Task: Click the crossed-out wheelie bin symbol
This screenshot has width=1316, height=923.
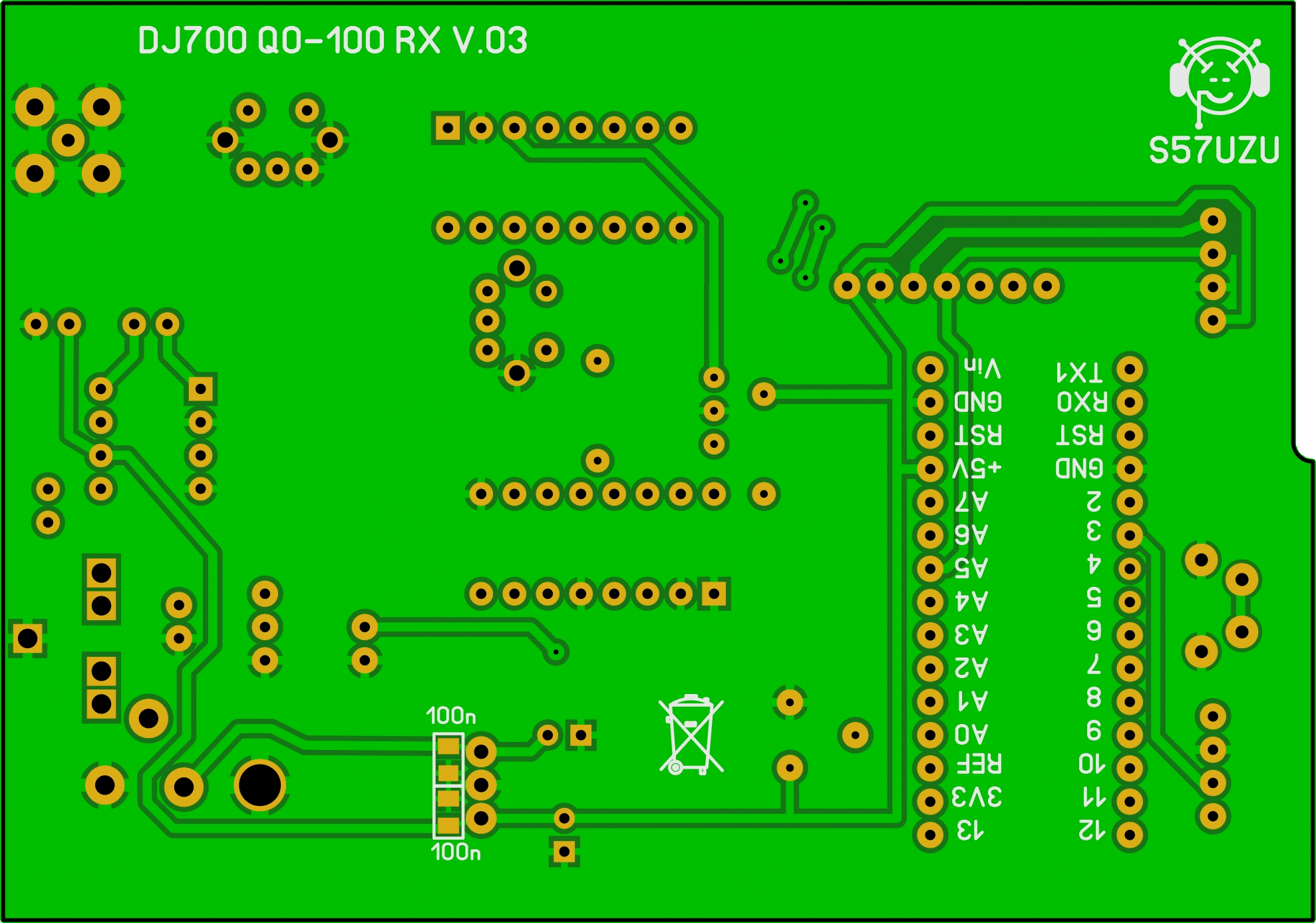Action: click(x=691, y=735)
